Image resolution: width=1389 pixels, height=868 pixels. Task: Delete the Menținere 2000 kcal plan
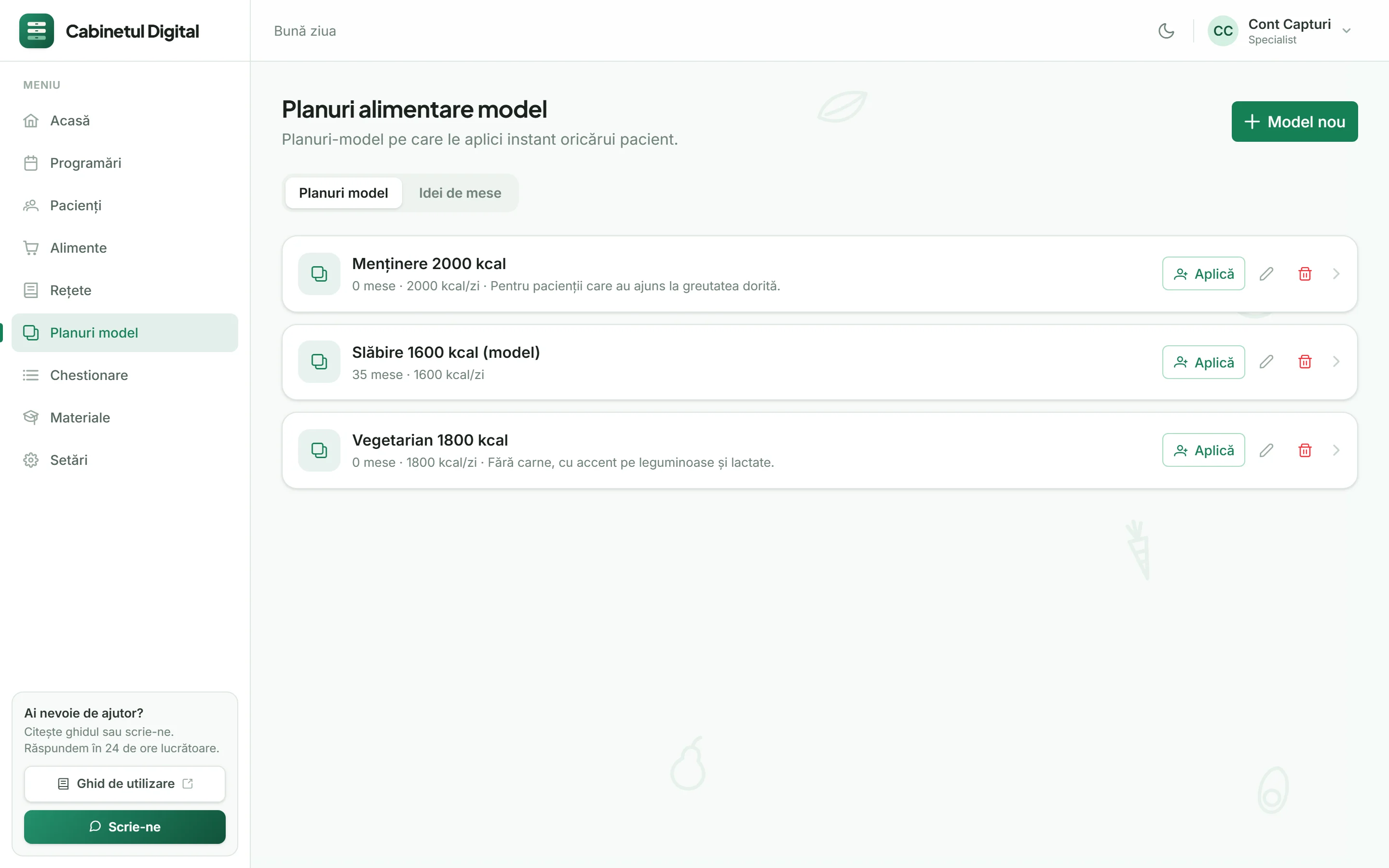pyautogui.click(x=1305, y=274)
